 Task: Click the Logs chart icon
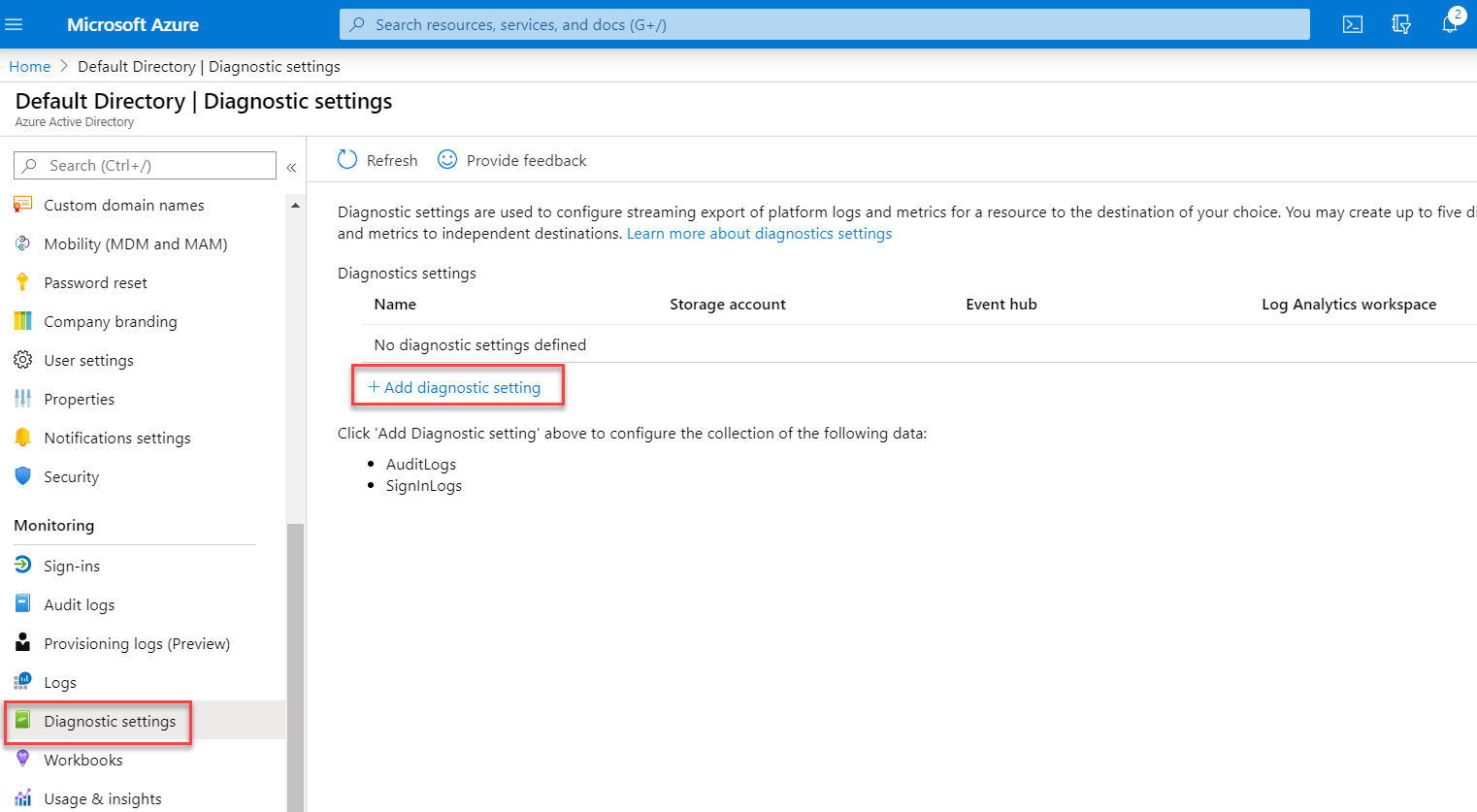(x=22, y=682)
